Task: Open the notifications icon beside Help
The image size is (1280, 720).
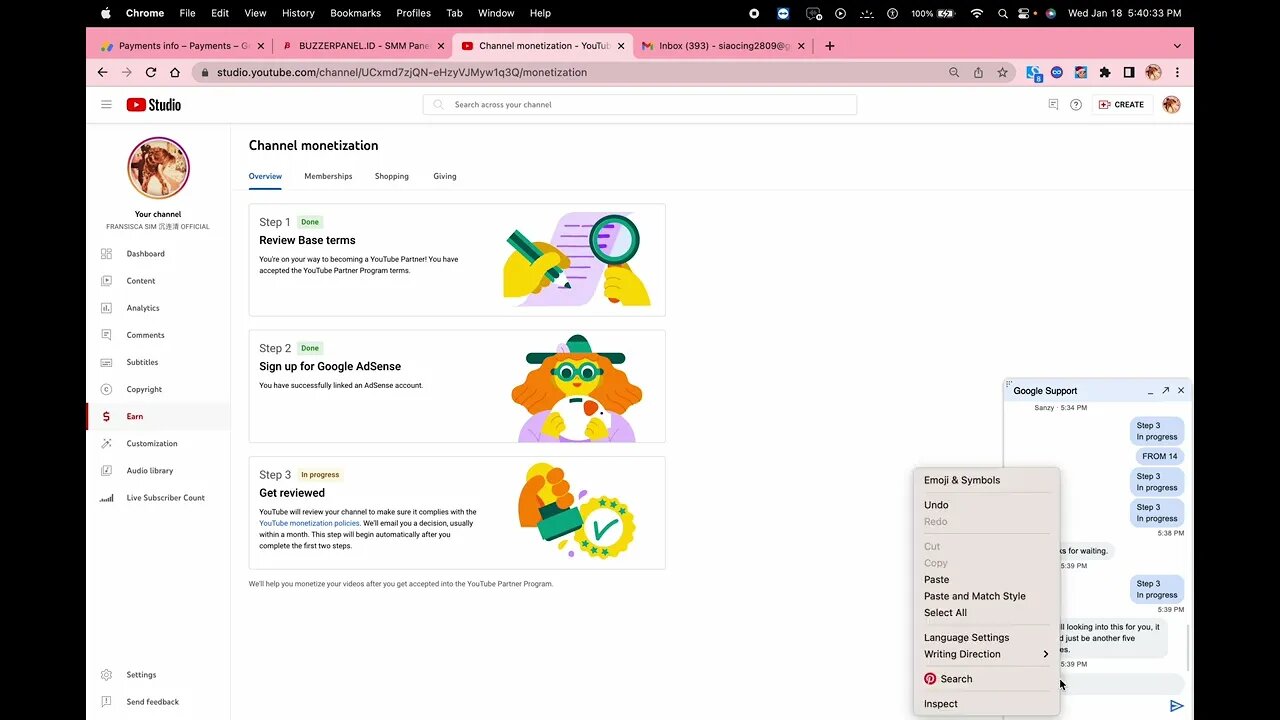Action: coord(1053,104)
